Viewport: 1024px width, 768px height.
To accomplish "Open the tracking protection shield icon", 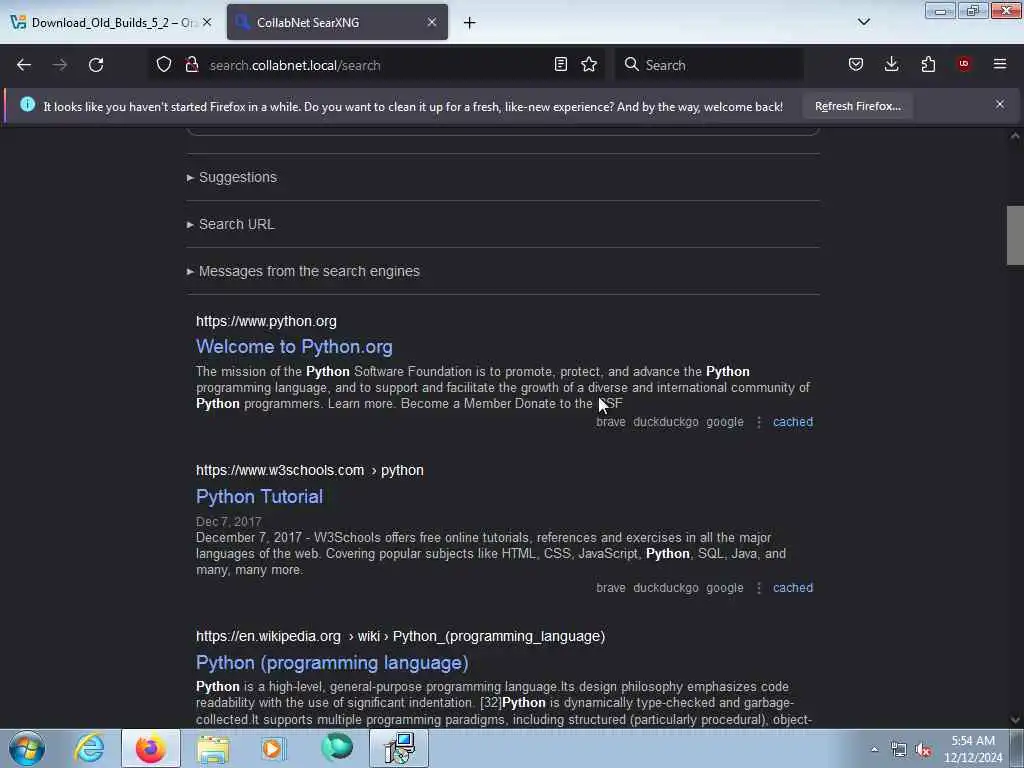I will click(163, 65).
